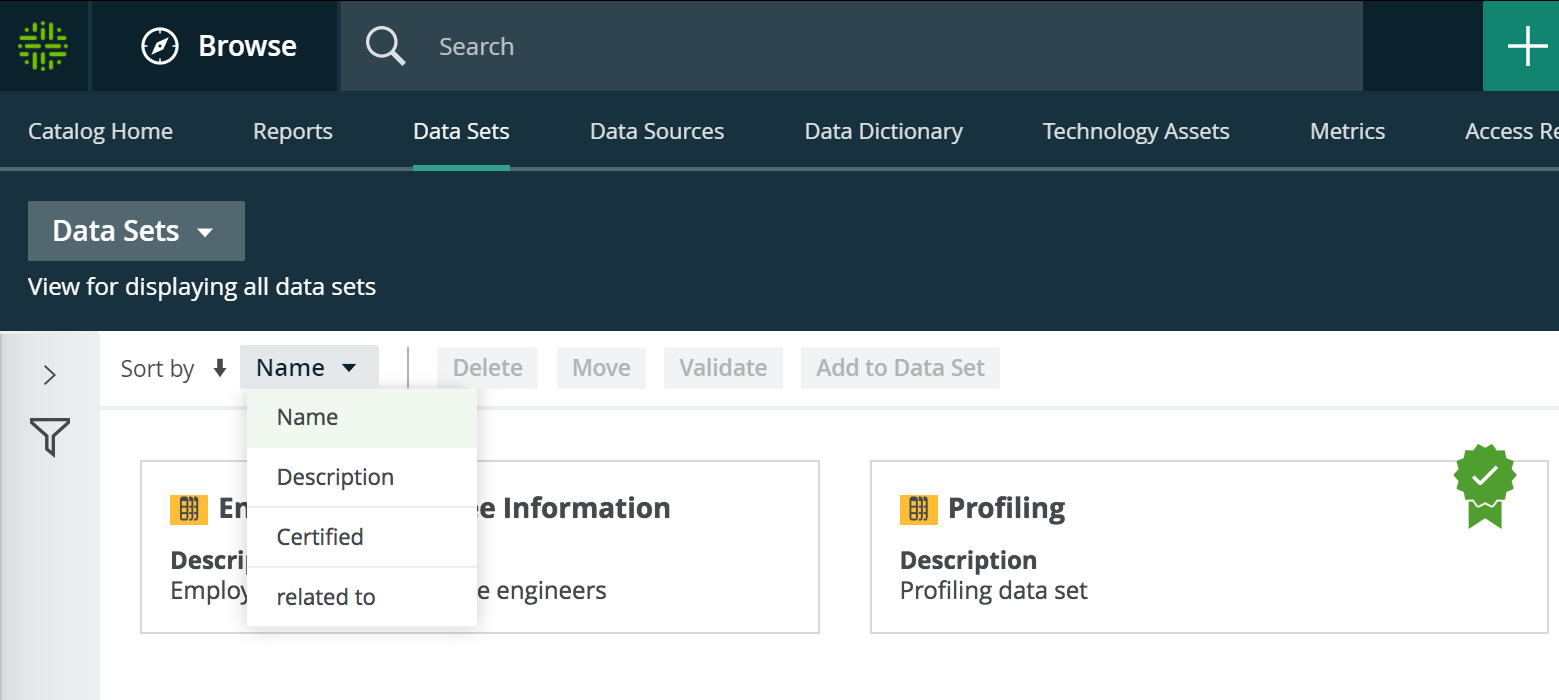Click the Add to Data Set button
This screenshot has width=1559, height=700.
coord(900,368)
